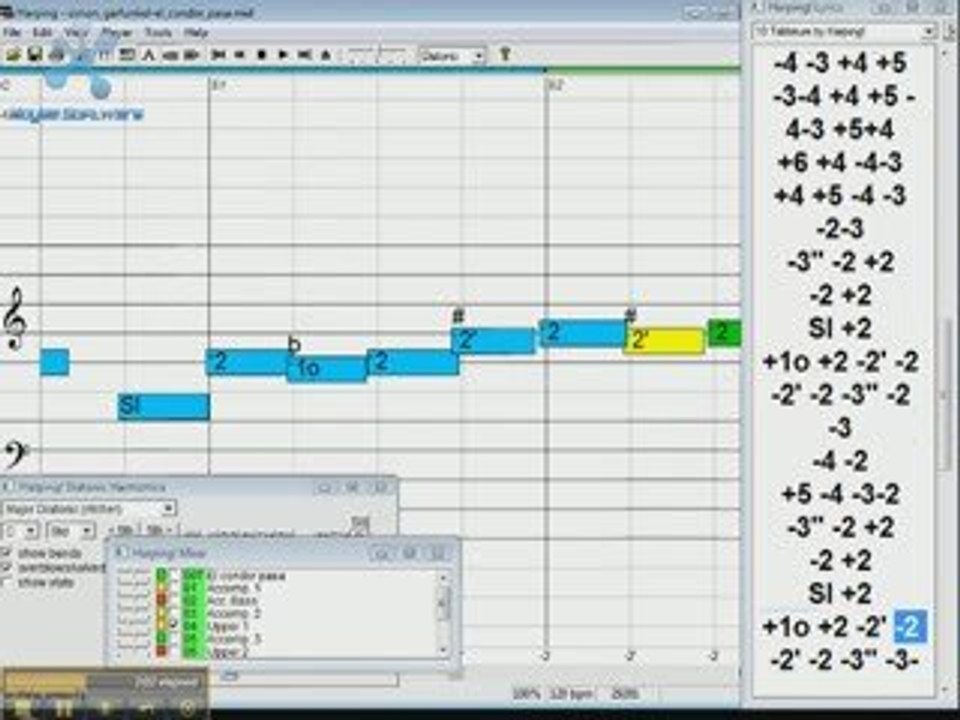Toggle the overblows/valved checkbox
Viewport: 960px width, 720px height.
pyautogui.click(x=7, y=568)
